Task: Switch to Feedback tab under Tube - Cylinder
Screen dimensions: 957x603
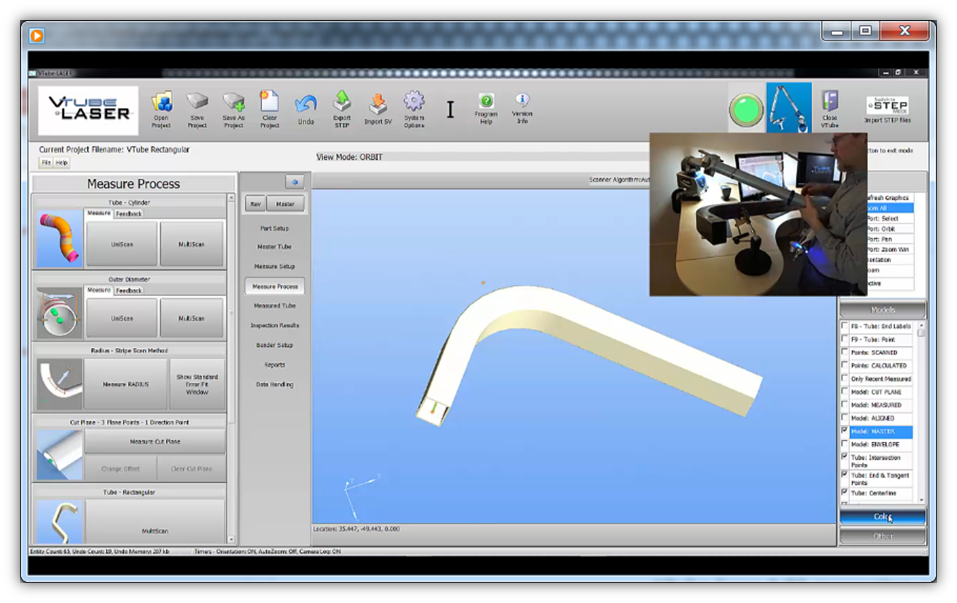Action: pos(129,213)
